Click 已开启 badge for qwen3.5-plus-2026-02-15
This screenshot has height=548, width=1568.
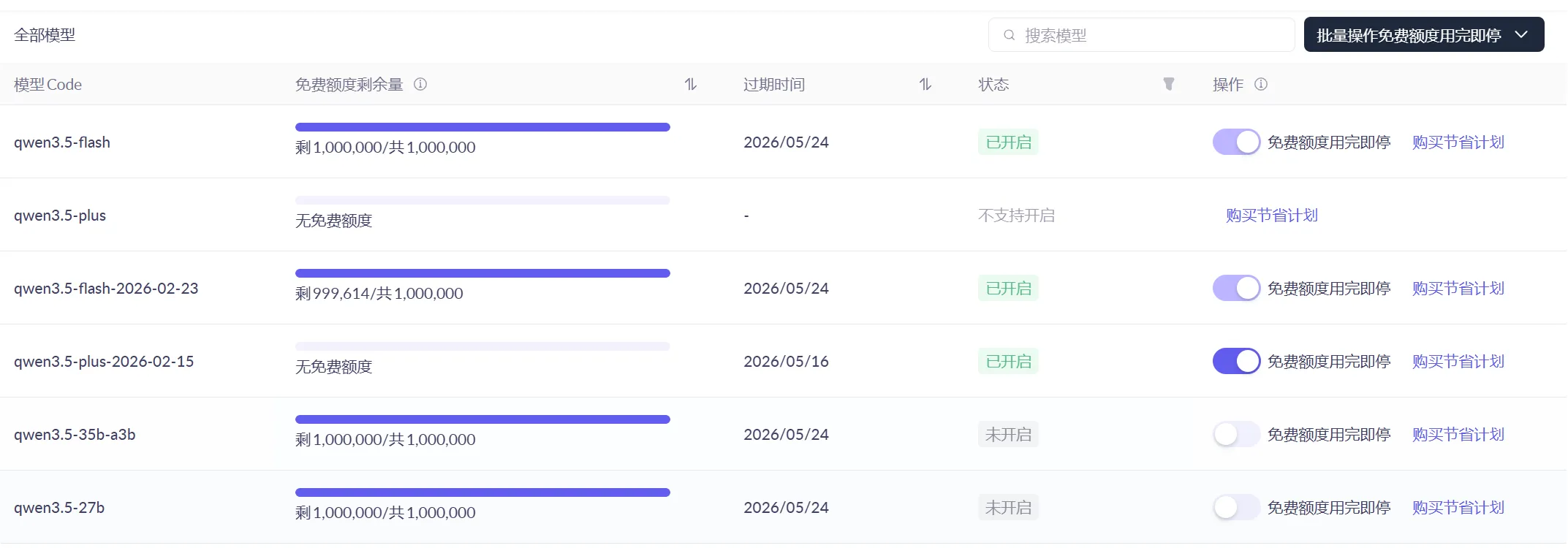click(x=1008, y=361)
